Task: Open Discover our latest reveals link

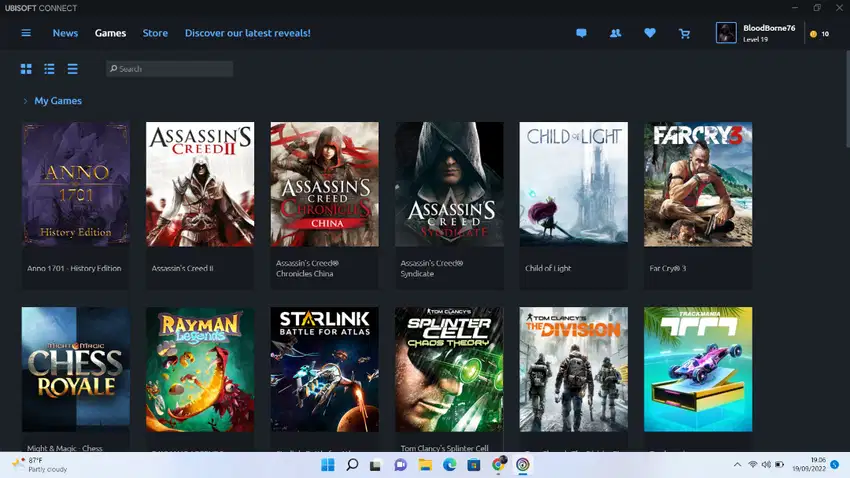Action: [x=248, y=33]
